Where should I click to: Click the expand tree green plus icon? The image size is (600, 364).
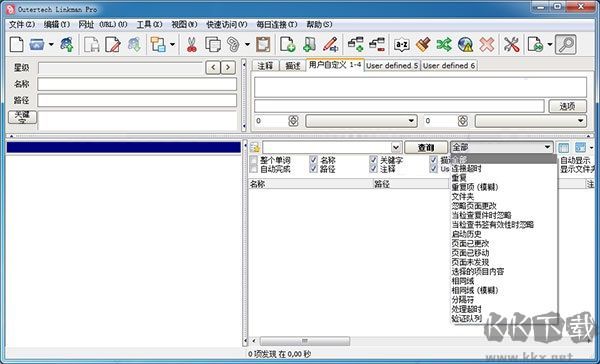coord(355,45)
